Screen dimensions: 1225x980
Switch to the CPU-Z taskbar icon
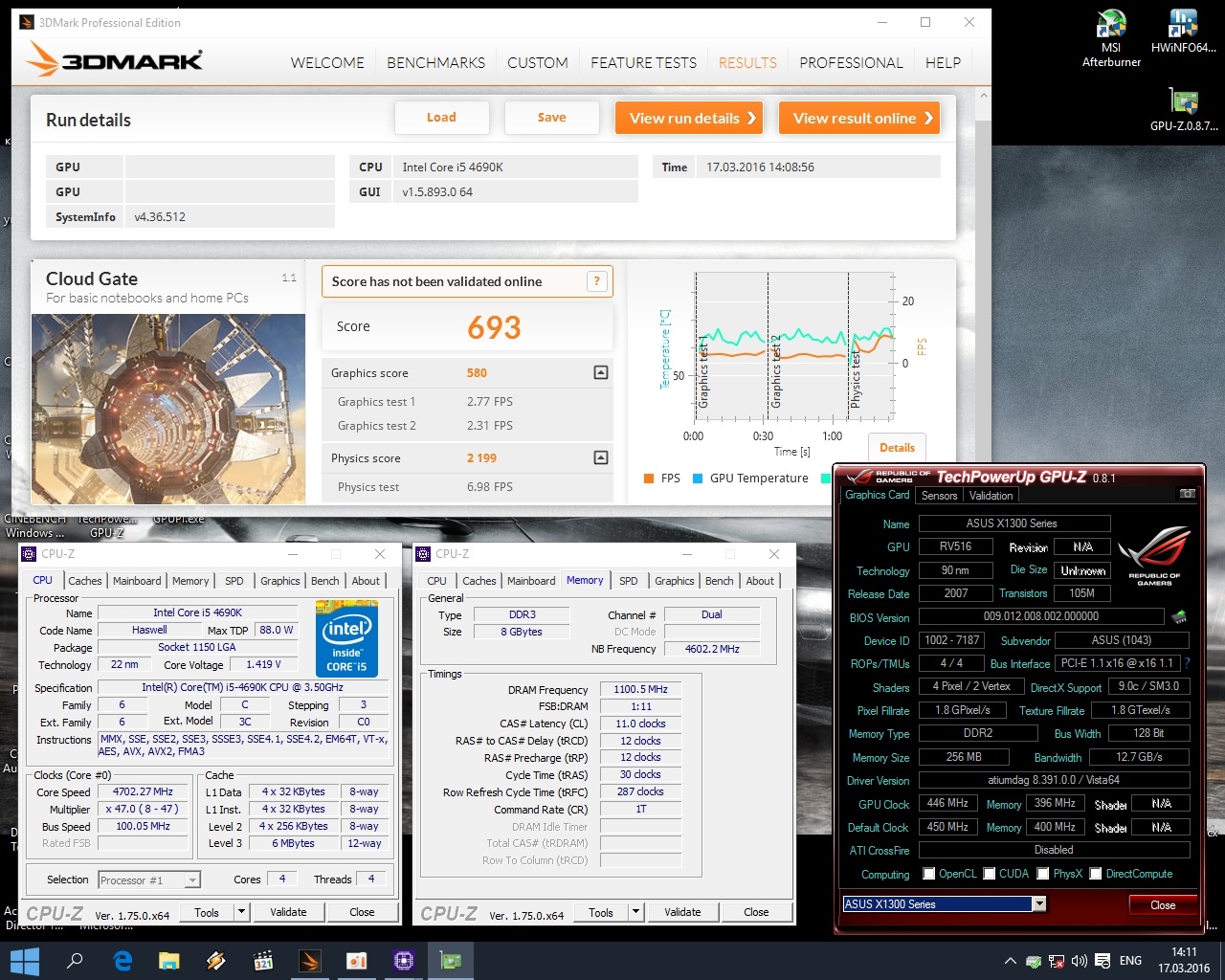pyautogui.click(x=404, y=961)
